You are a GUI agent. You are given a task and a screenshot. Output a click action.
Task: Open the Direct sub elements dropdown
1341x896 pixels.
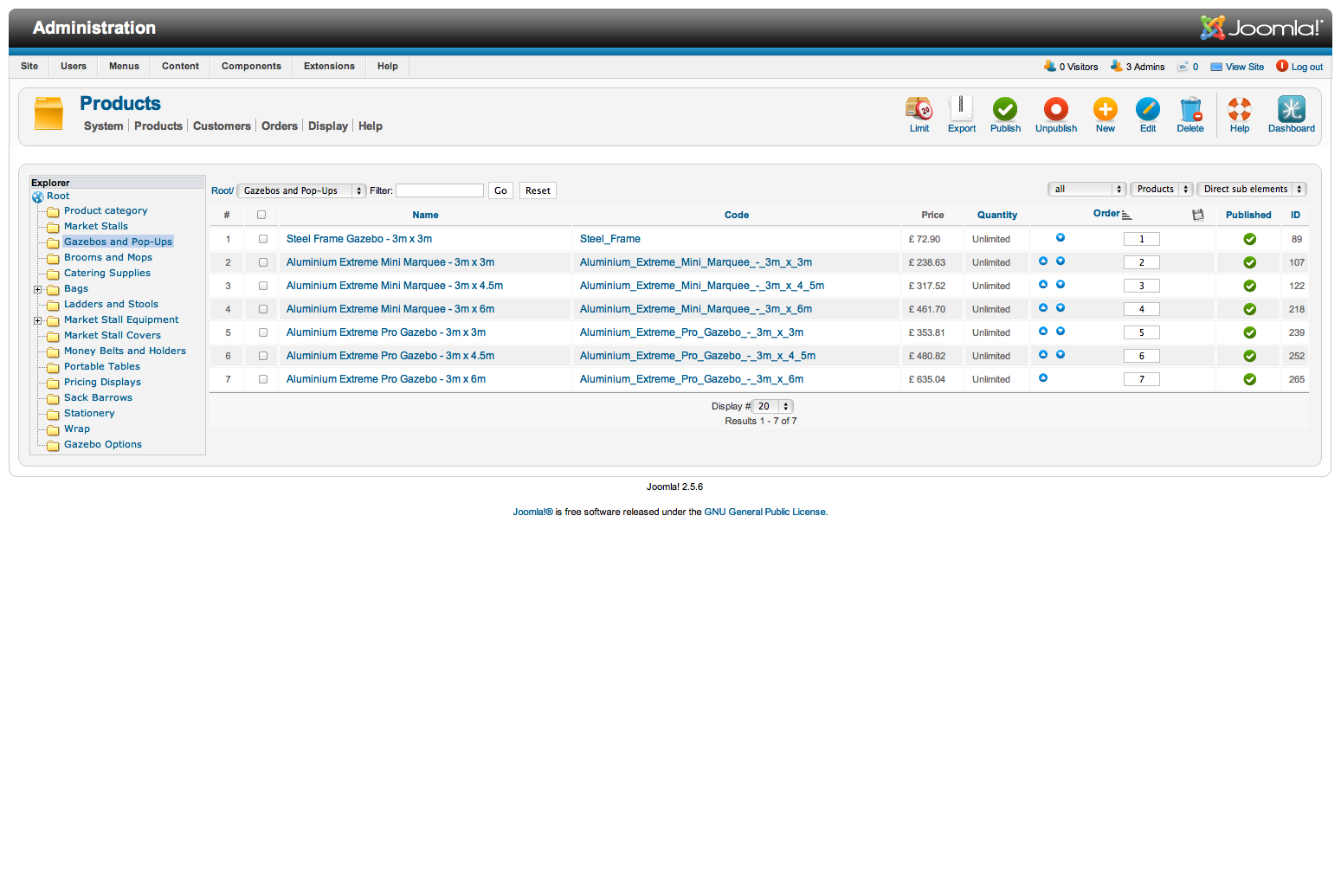pos(1252,189)
